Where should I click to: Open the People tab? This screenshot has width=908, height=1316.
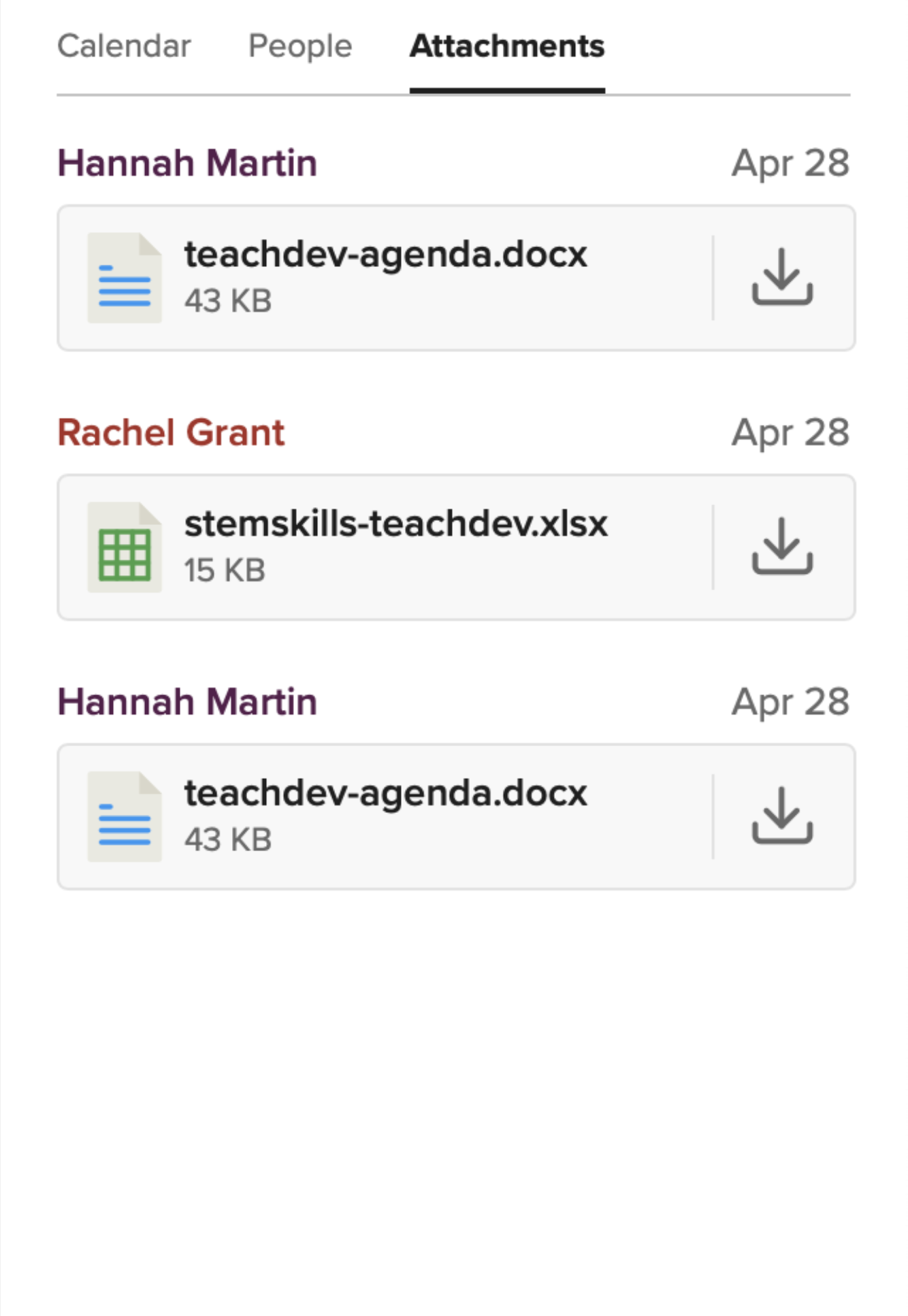tap(300, 47)
